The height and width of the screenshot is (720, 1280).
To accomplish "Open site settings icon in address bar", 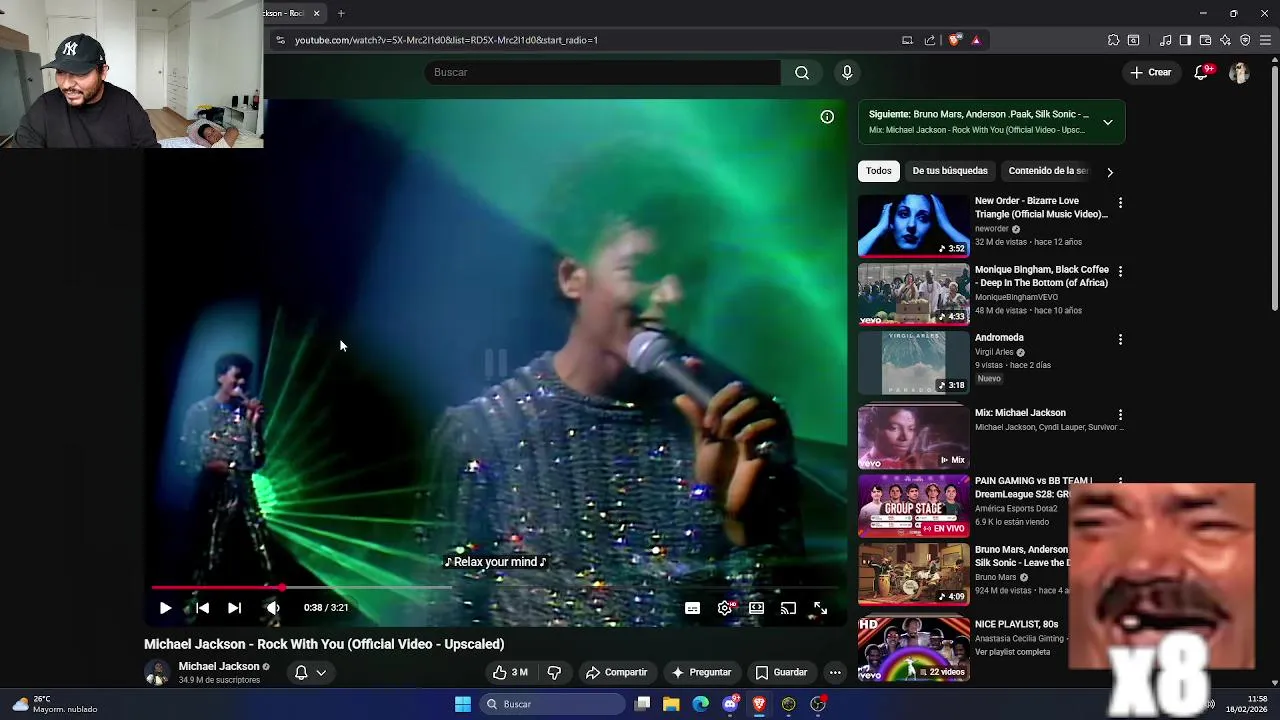I will tap(280, 40).
